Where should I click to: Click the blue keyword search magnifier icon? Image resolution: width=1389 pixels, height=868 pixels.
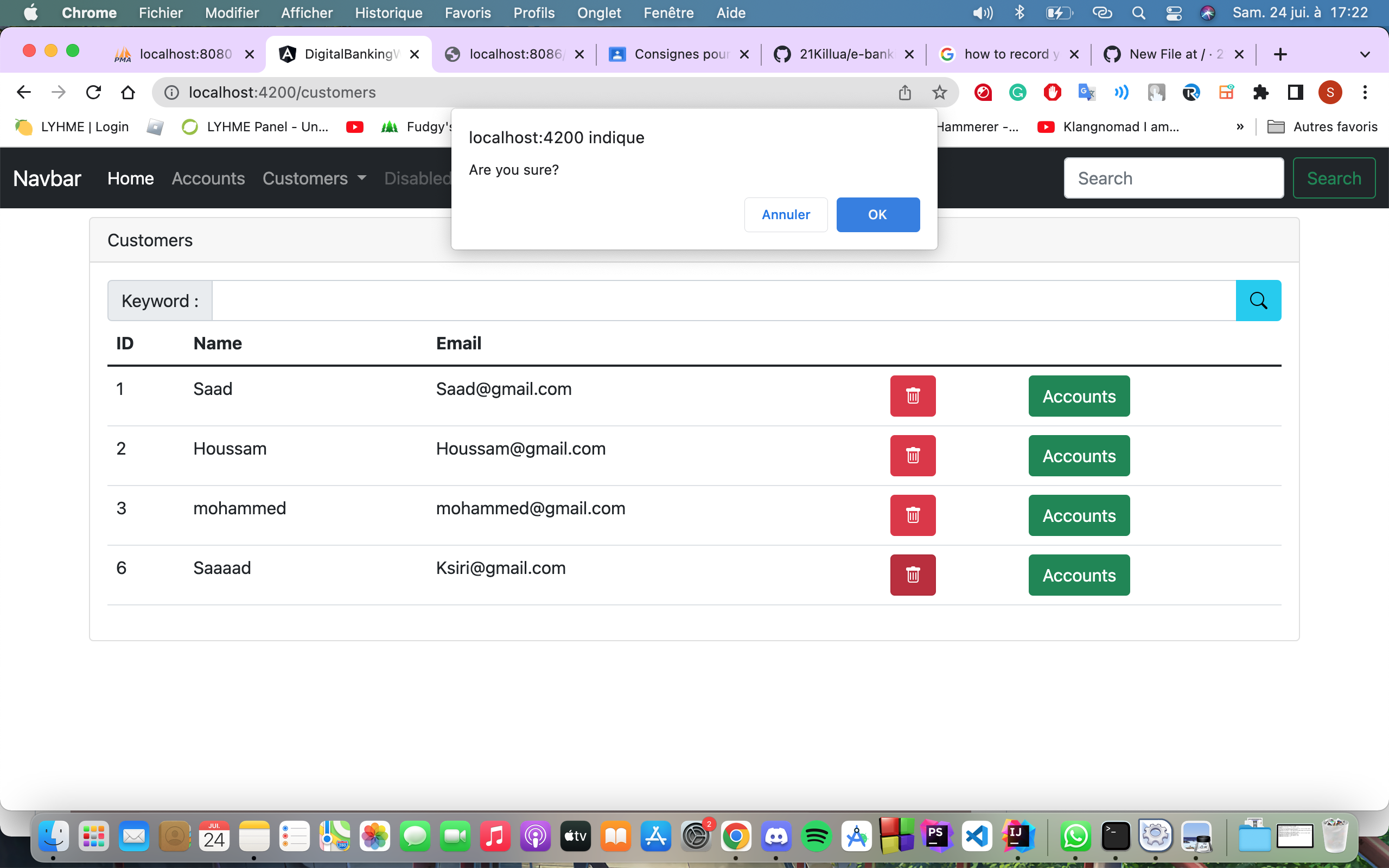(1259, 299)
